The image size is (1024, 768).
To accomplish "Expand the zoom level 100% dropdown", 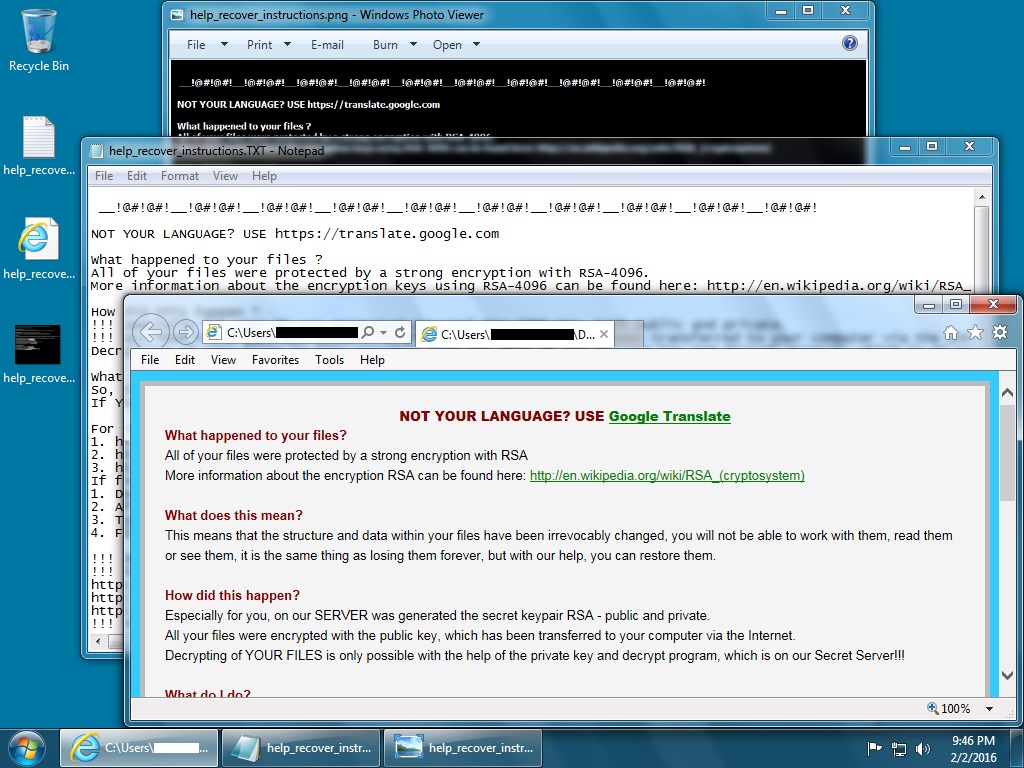I will pyautogui.click(x=989, y=709).
